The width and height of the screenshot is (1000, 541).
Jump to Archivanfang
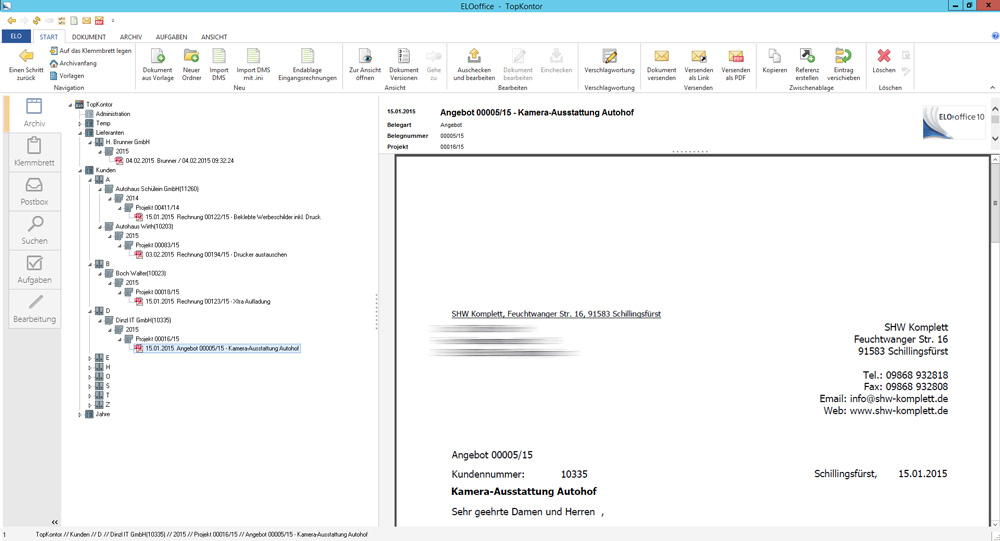tap(73, 63)
